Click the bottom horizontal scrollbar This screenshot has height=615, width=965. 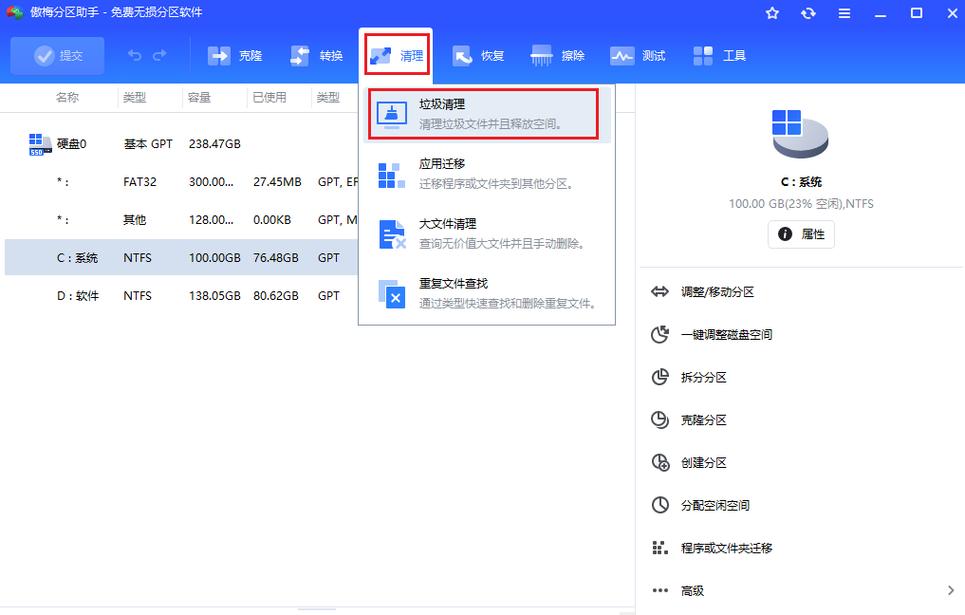pos(320,610)
